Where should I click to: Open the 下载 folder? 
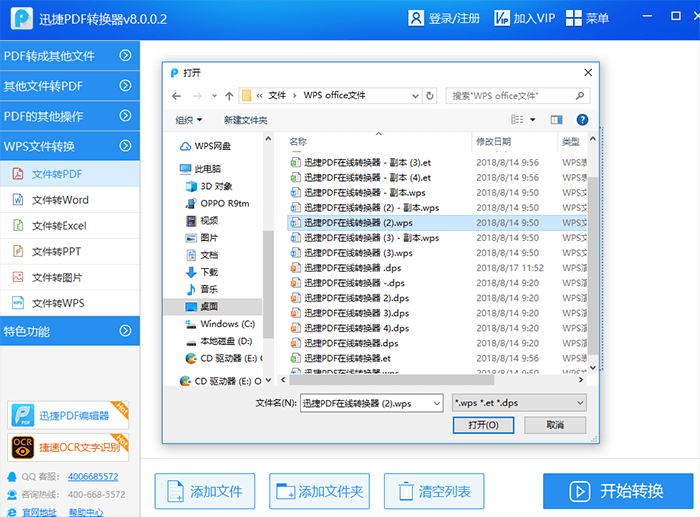tap(202, 272)
